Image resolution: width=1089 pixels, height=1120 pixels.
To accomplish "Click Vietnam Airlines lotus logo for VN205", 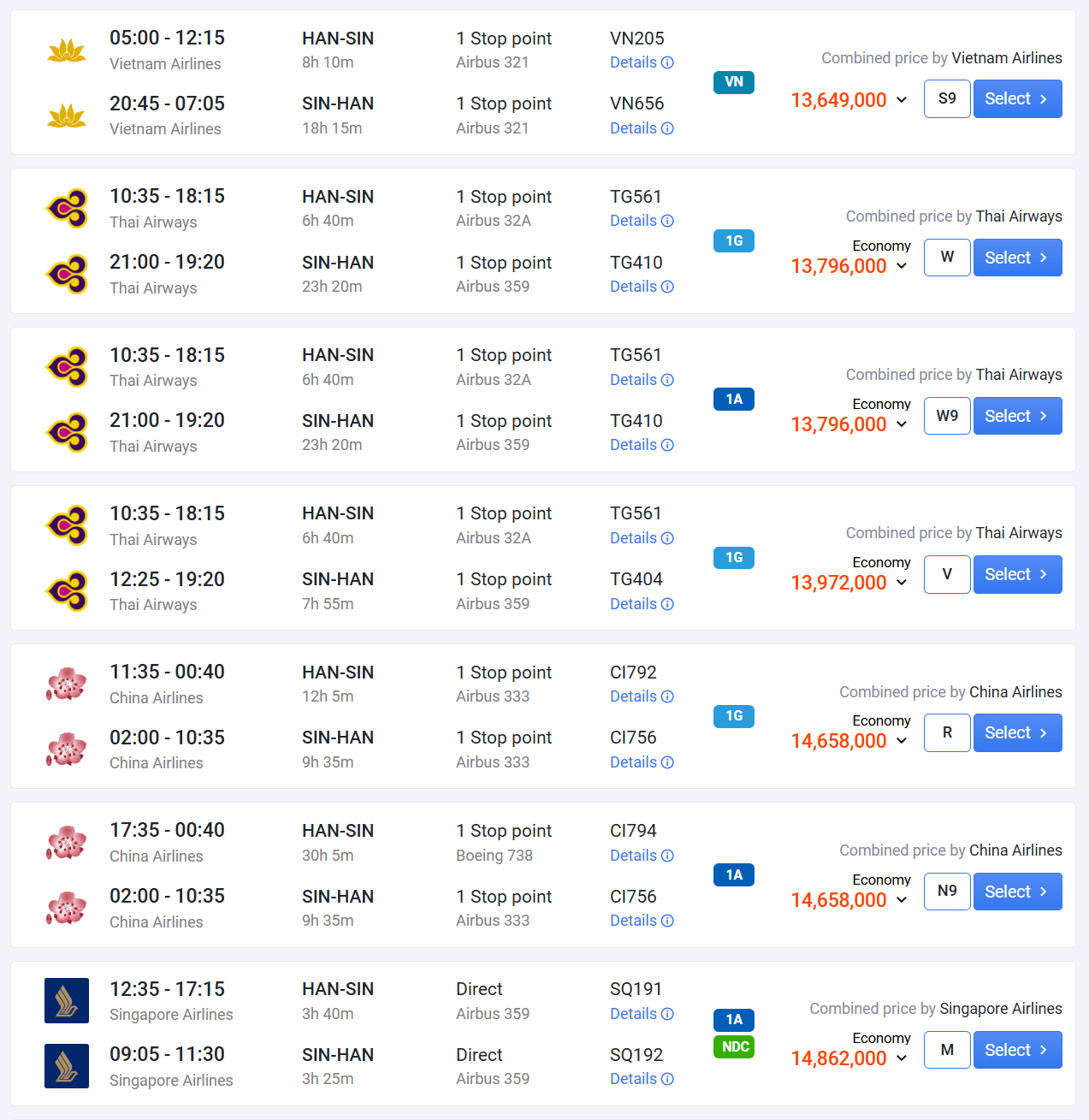I will click(x=67, y=50).
